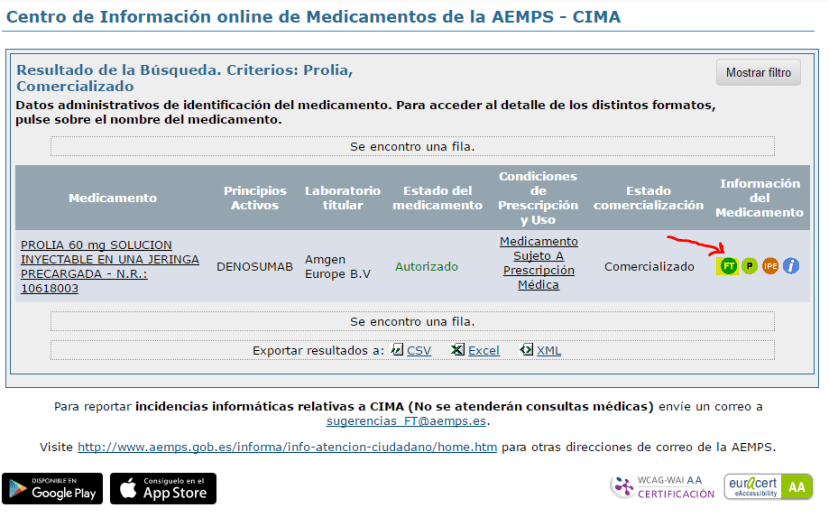Open the FT ficha técnica icon
Screen dimensions: 829x517
coord(728,266)
